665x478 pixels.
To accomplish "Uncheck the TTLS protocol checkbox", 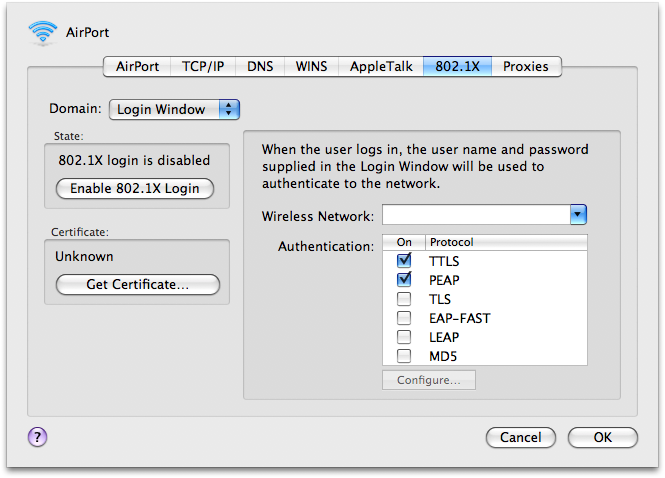I will [404, 260].
